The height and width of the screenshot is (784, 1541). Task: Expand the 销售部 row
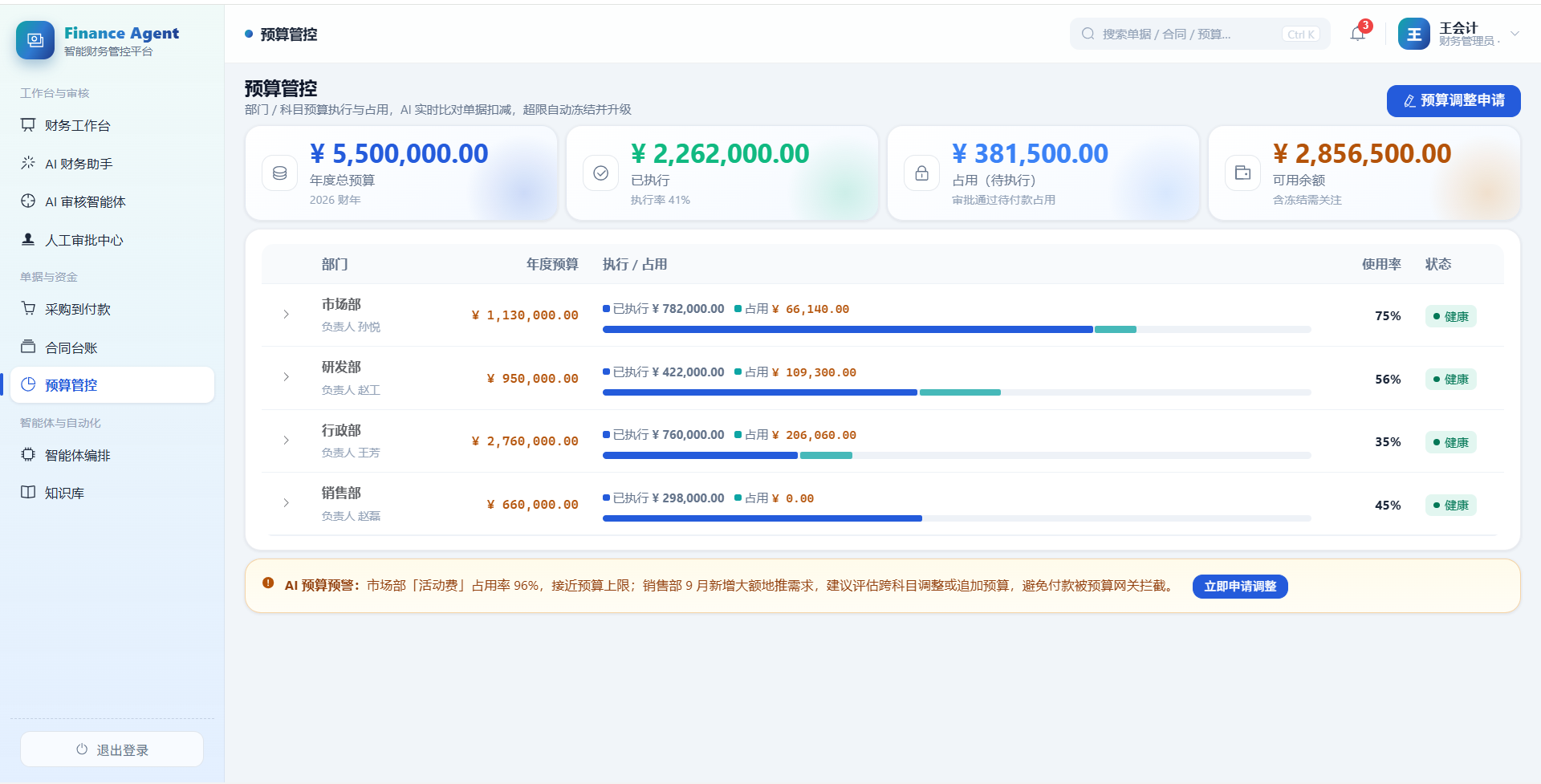pos(287,503)
